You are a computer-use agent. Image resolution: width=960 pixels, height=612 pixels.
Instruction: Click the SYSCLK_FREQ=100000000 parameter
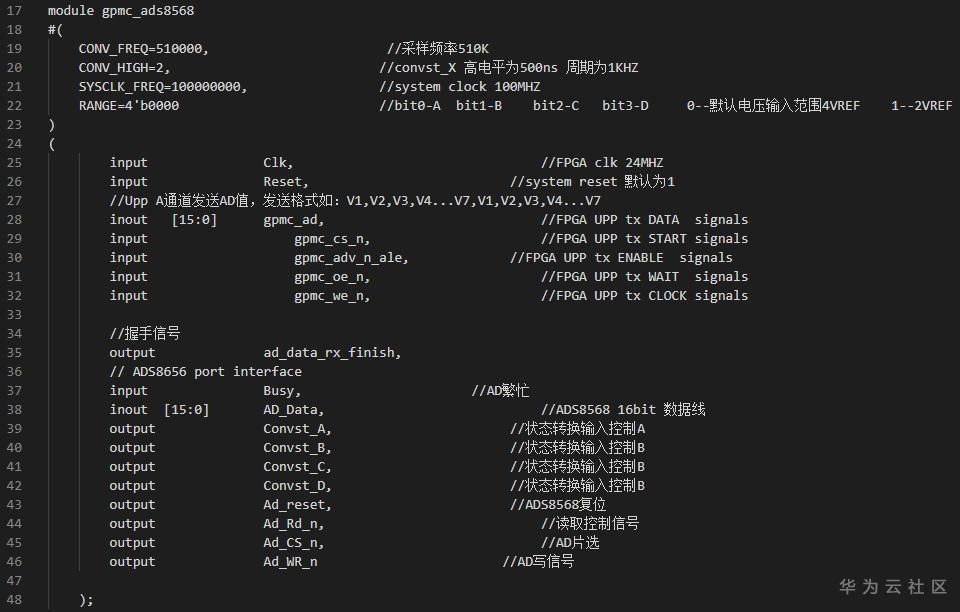pos(162,87)
